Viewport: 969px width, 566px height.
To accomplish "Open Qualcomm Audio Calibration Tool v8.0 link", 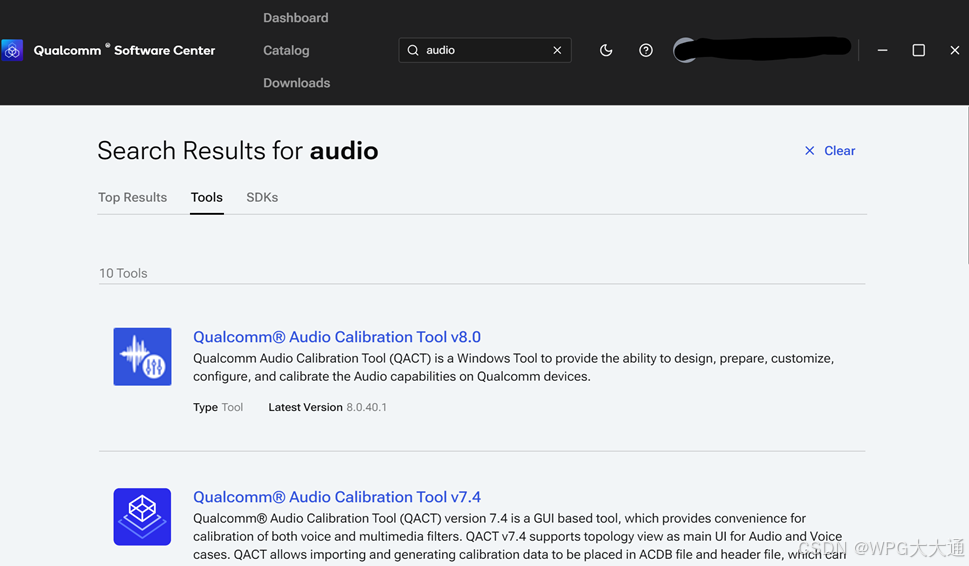I will [x=337, y=337].
